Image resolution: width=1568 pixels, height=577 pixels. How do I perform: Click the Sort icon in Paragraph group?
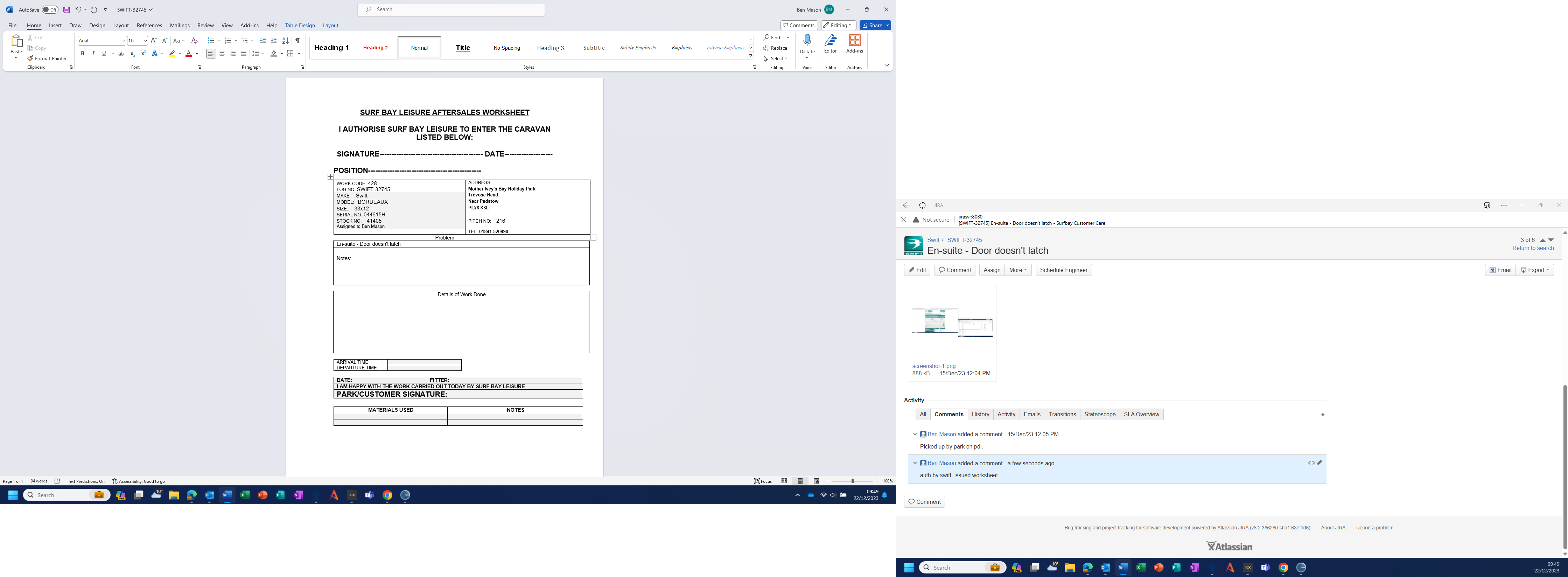pos(286,41)
